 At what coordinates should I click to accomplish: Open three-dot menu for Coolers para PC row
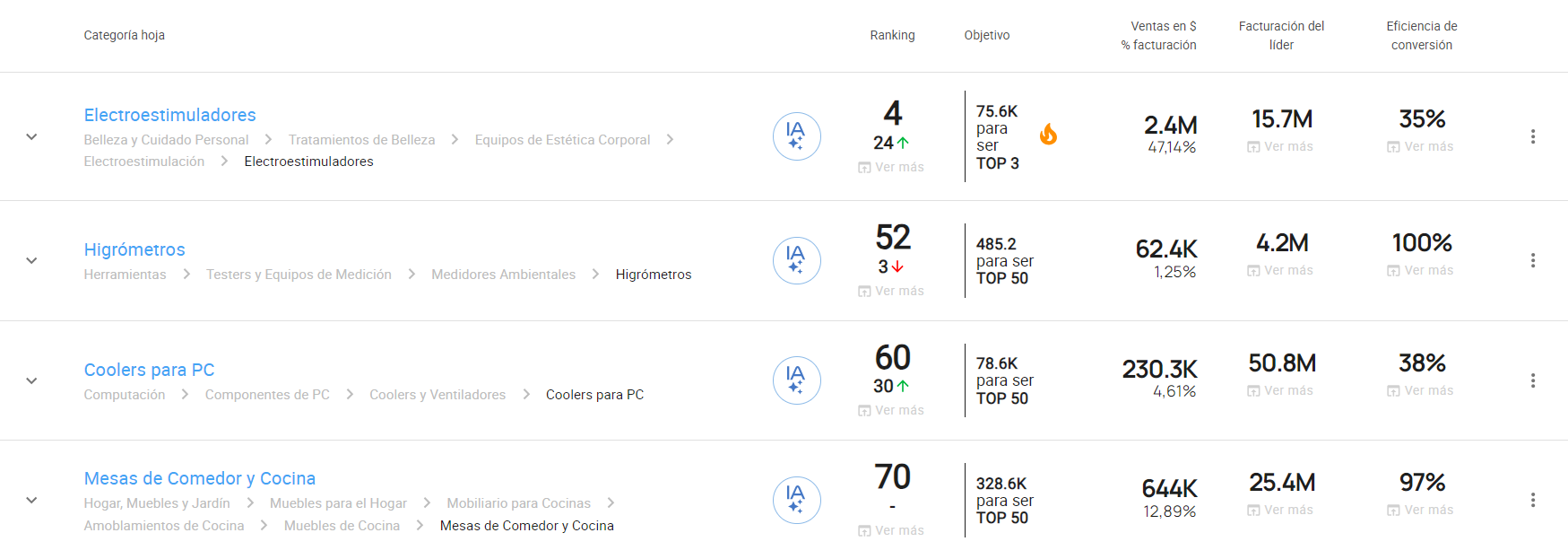(x=1532, y=380)
